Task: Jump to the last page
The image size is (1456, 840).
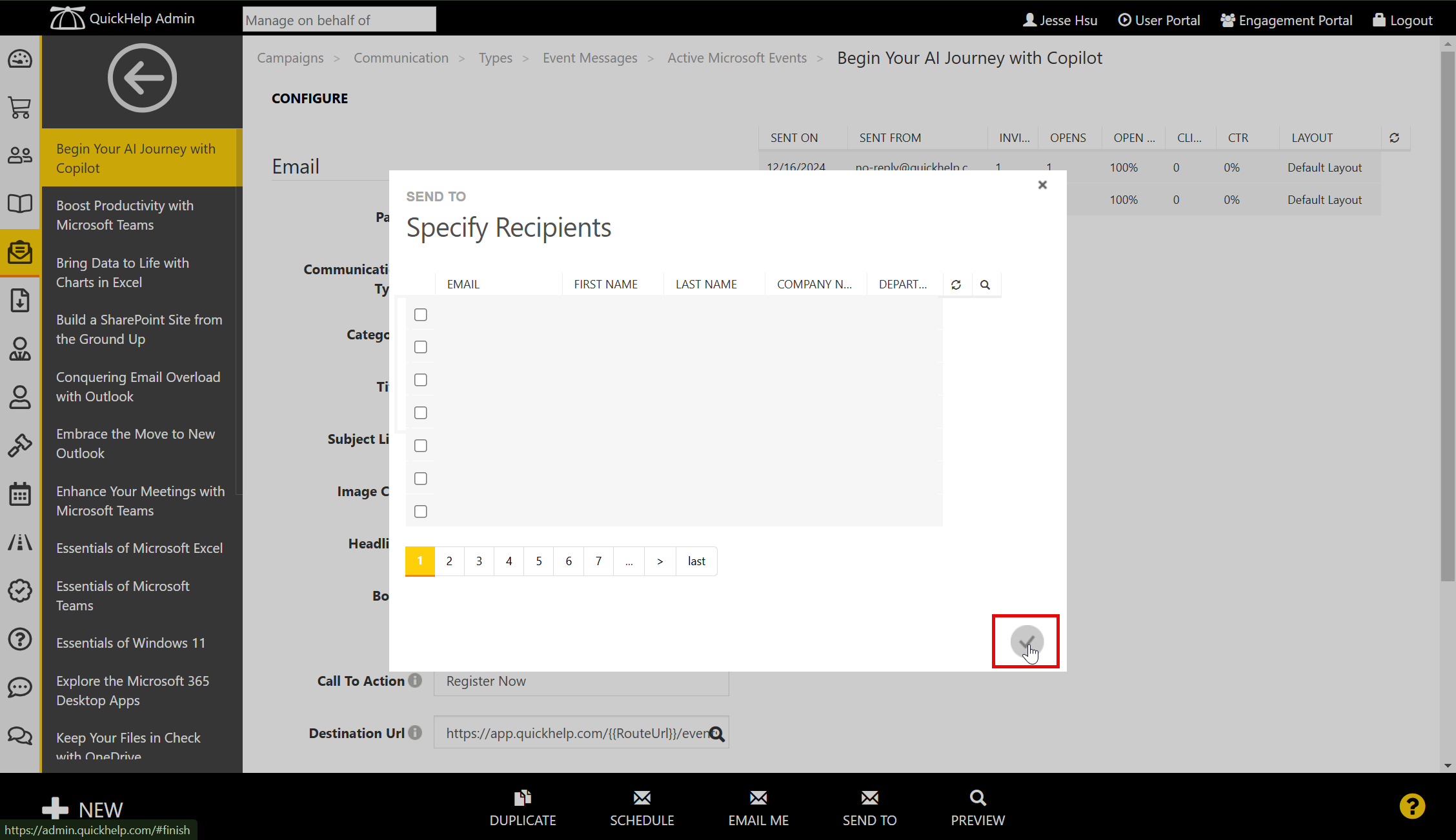Action: tap(696, 561)
